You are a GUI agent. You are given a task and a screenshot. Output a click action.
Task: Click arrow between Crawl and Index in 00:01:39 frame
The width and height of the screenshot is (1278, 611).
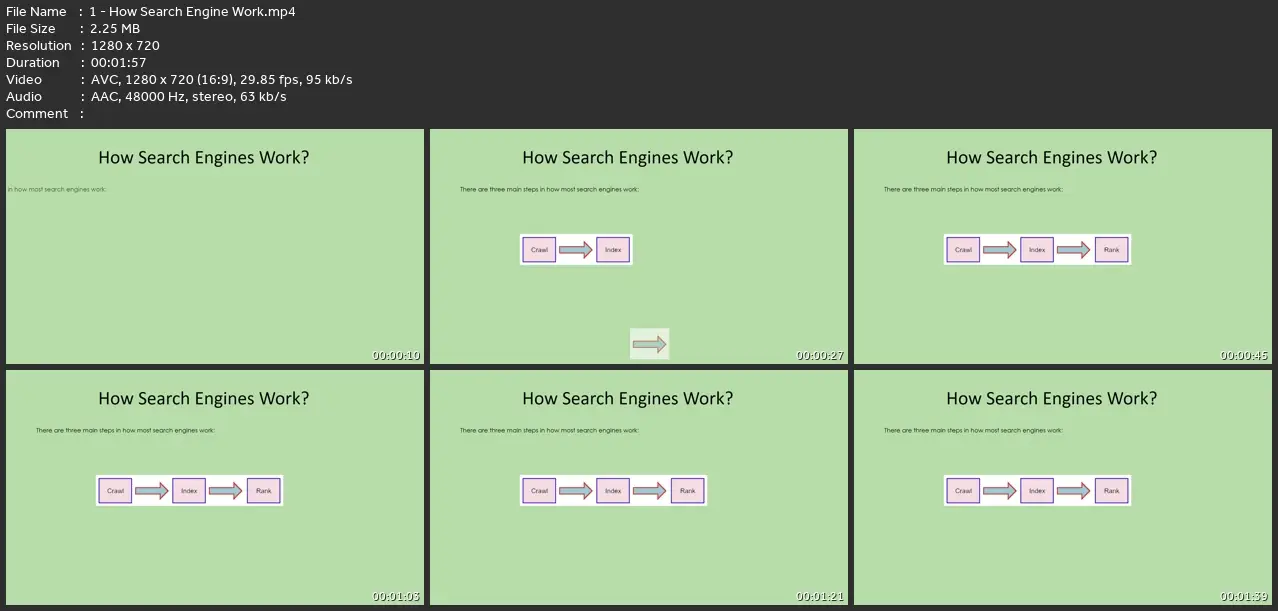point(1000,491)
